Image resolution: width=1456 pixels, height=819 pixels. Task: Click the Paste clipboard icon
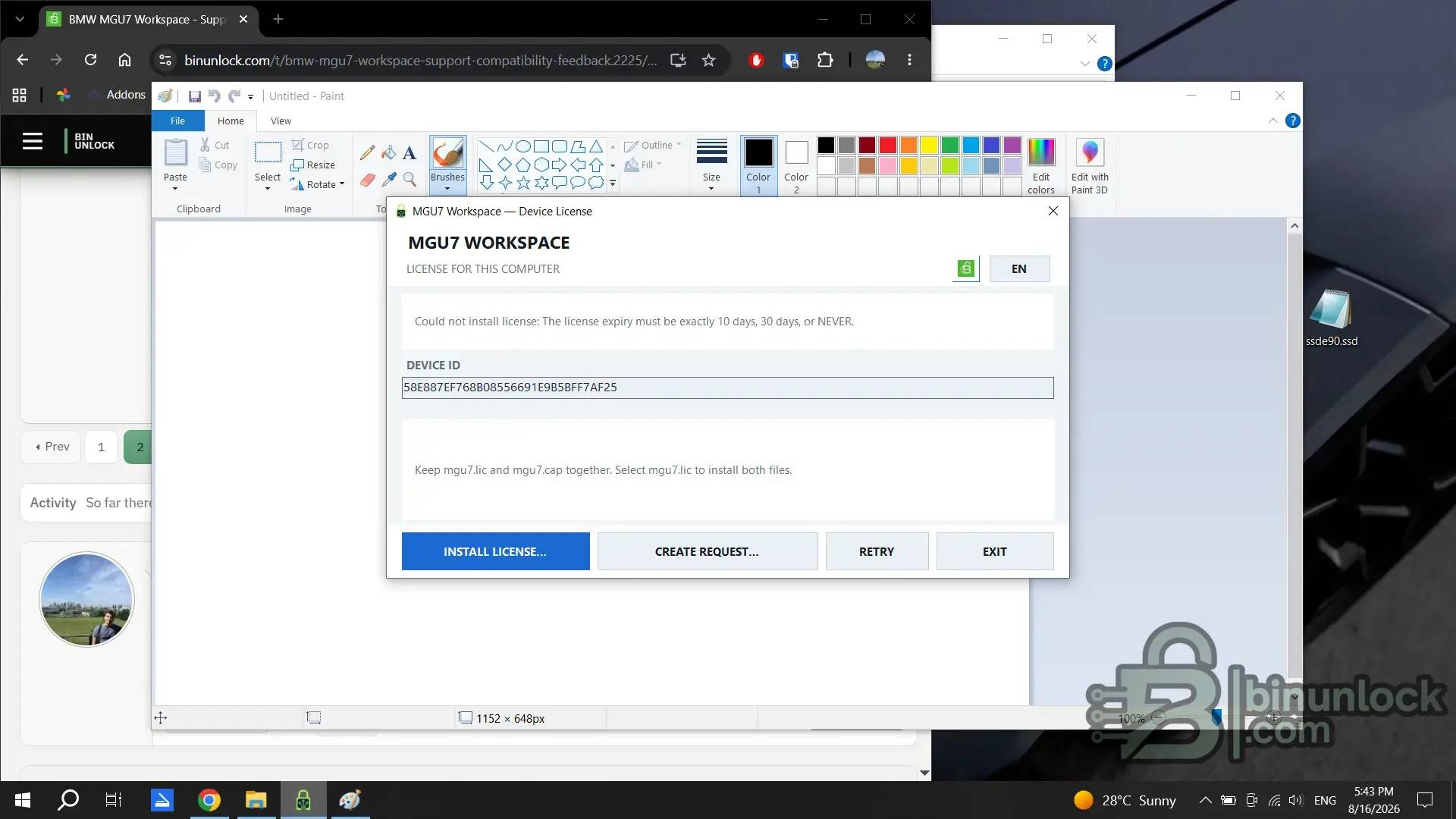[175, 152]
